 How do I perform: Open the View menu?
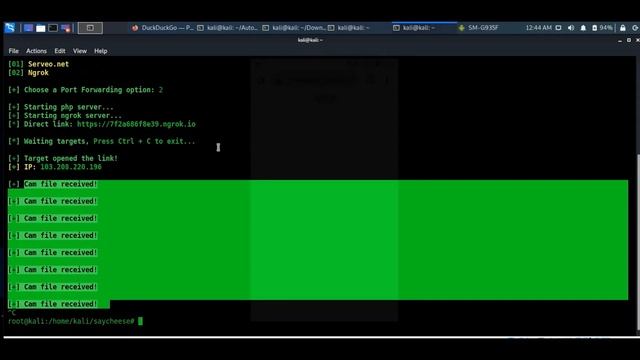(x=80, y=51)
